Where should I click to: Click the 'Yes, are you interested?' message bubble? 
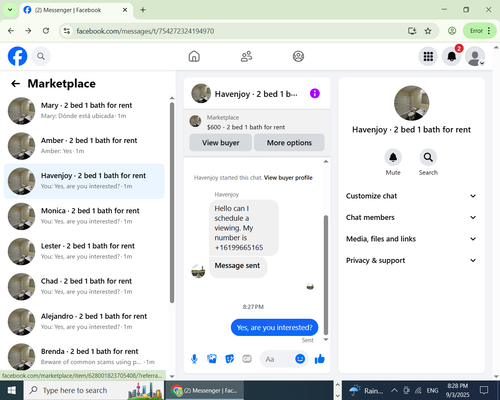[x=274, y=328]
